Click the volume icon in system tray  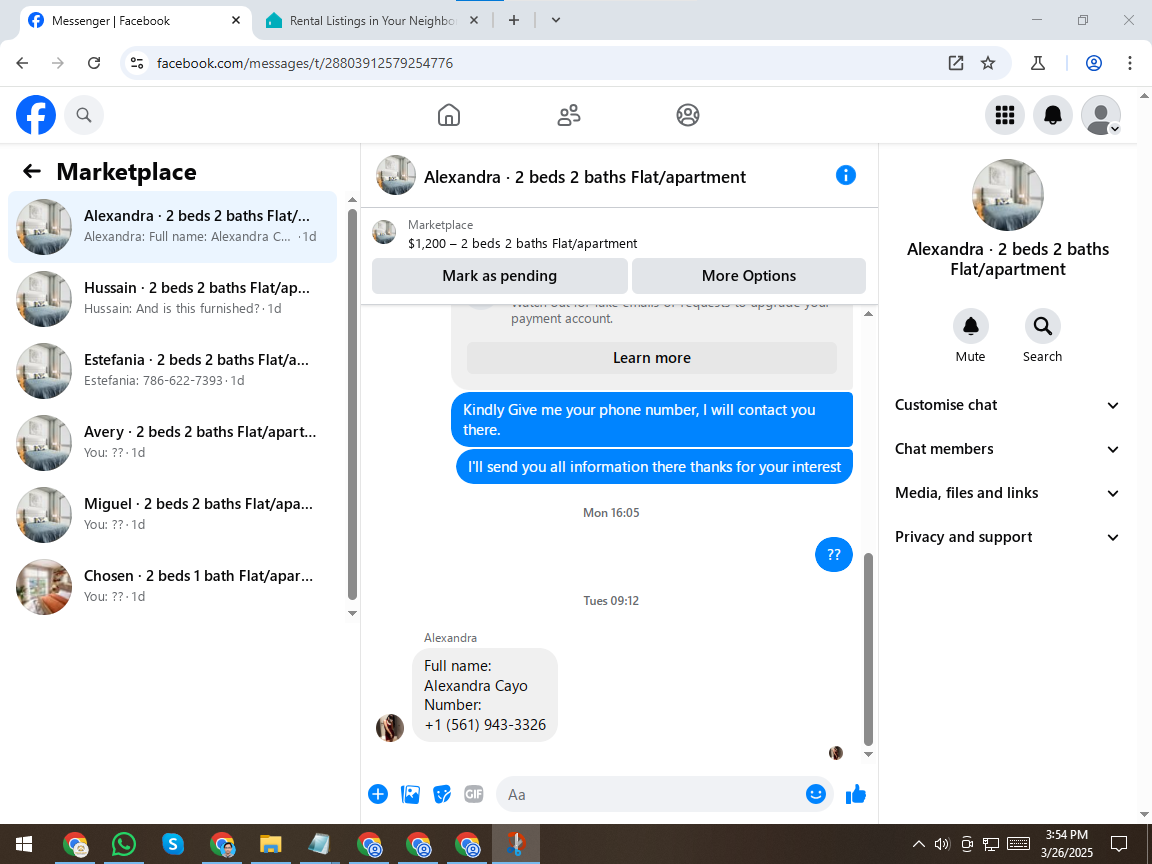coord(942,844)
